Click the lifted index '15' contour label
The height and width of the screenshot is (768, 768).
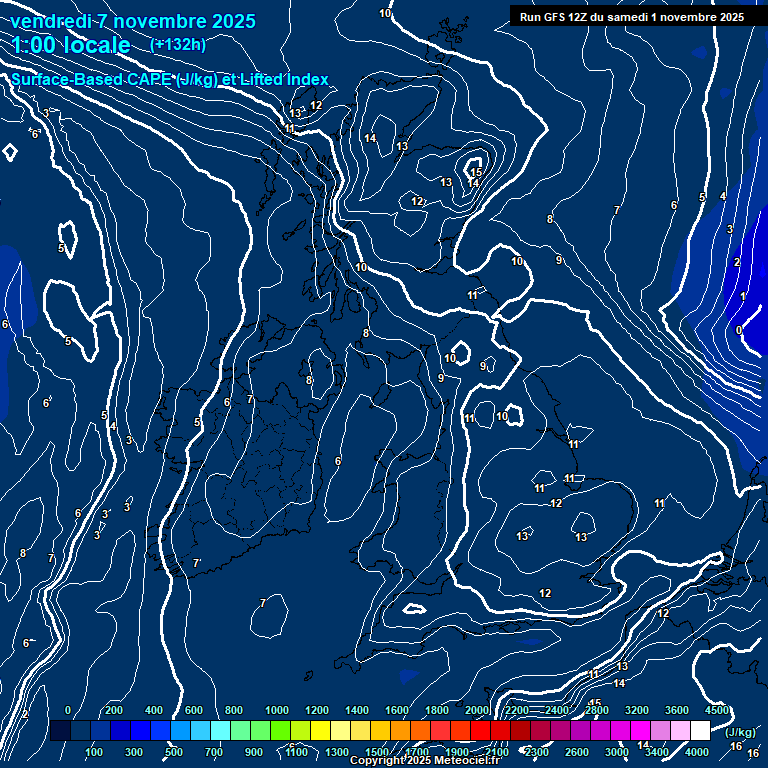(476, 172)
